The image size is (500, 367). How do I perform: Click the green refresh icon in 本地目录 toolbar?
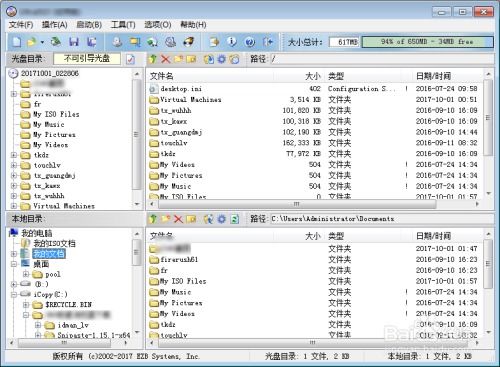(235, 219)
